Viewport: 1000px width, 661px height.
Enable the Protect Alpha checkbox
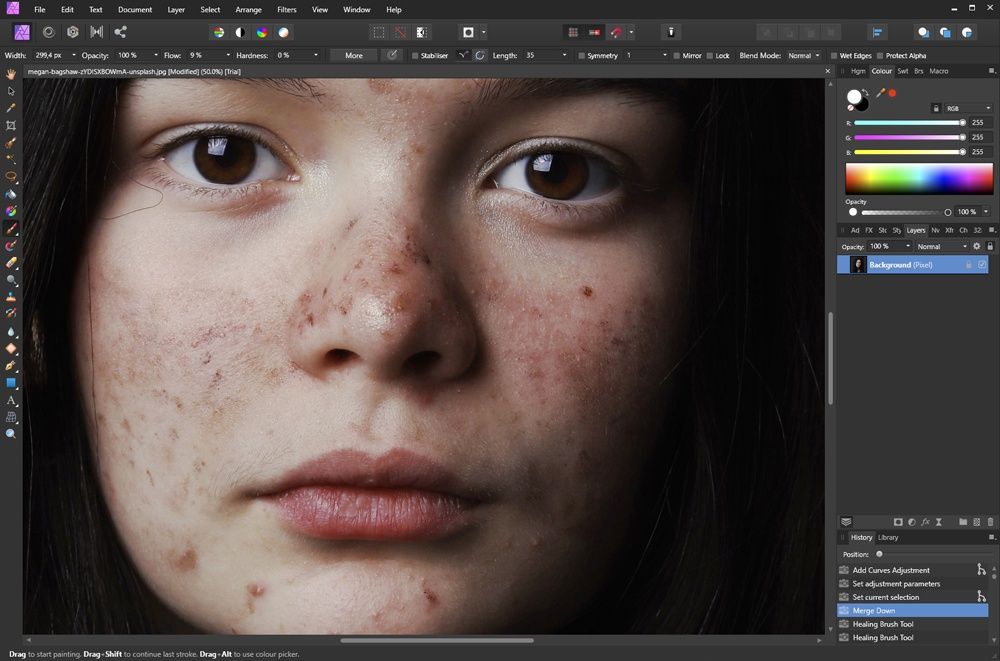[x=880, y=56]
